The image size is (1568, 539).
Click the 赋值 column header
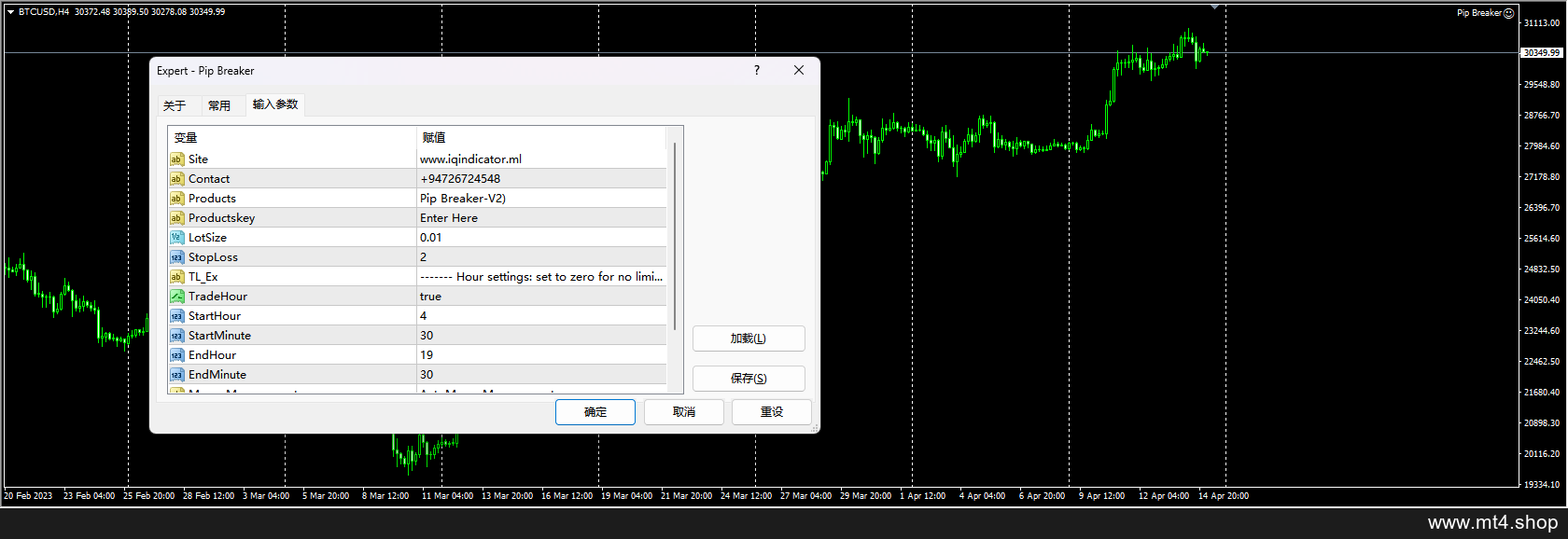541,138
